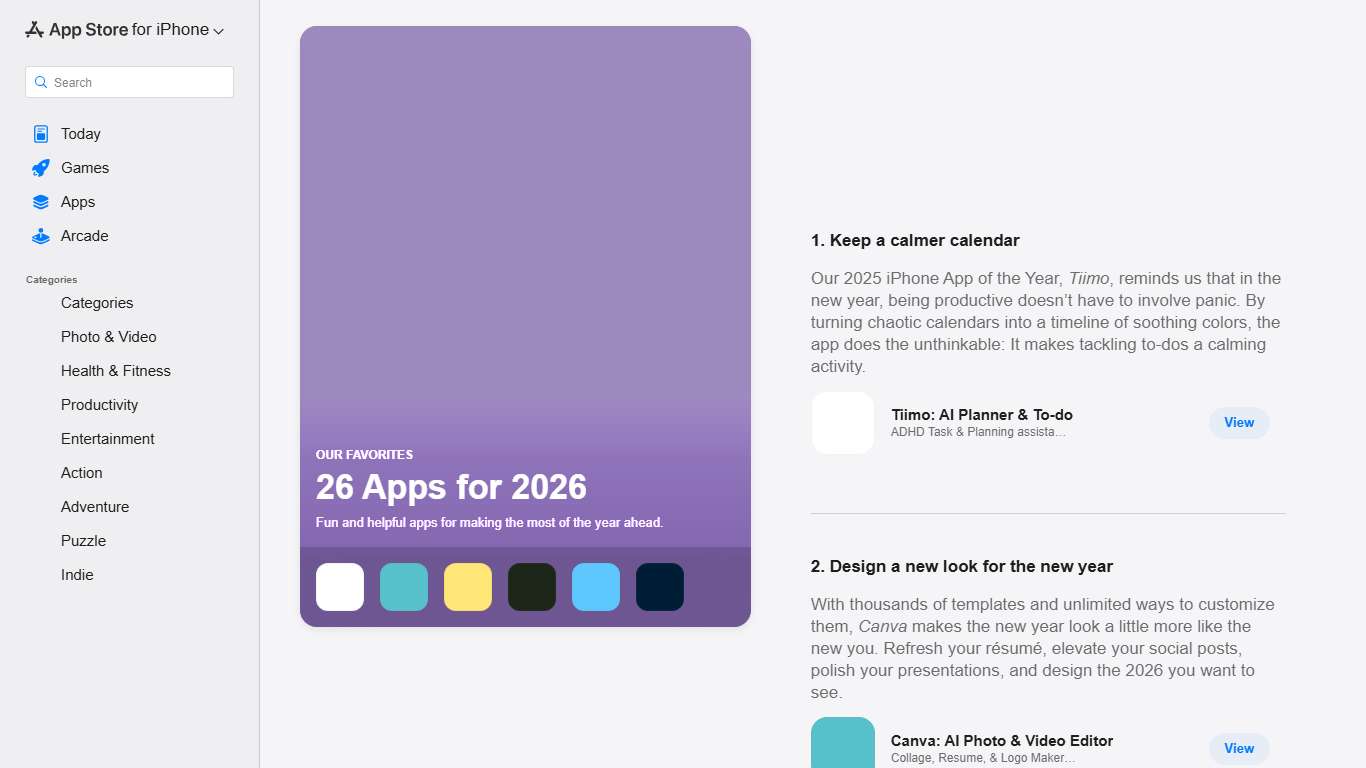Open the Apps section icon
This screenshot has height=768, width=1366.
(40, 201)
